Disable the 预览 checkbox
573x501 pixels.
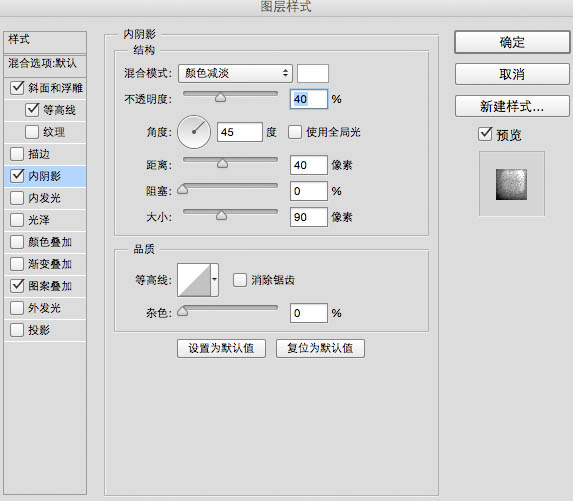pyautogui.click(x=485, y=134)
